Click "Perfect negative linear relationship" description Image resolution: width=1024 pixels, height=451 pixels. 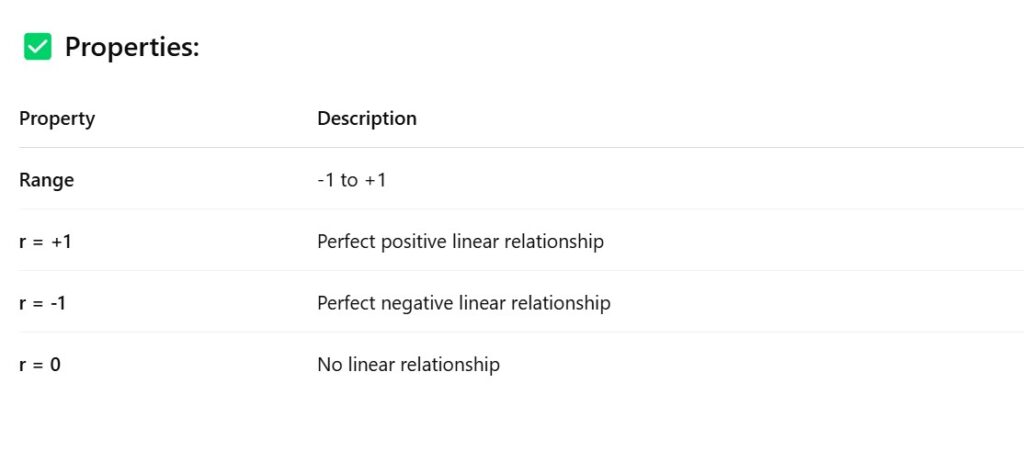[x=463, y=303]
